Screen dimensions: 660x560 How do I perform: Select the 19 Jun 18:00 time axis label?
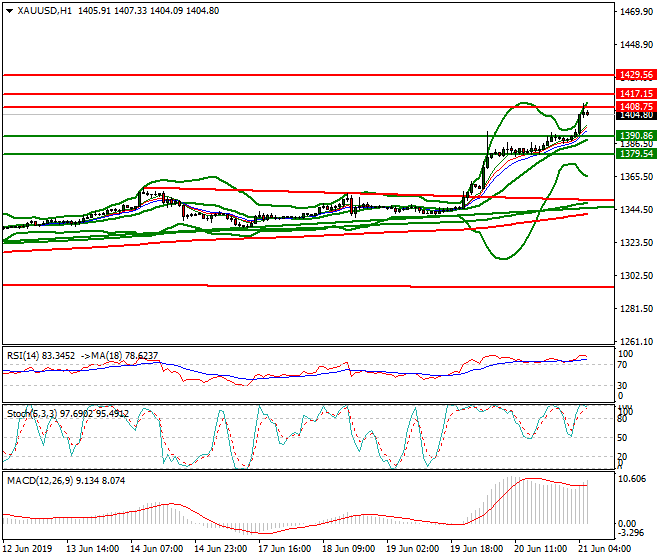click(476, 549)
